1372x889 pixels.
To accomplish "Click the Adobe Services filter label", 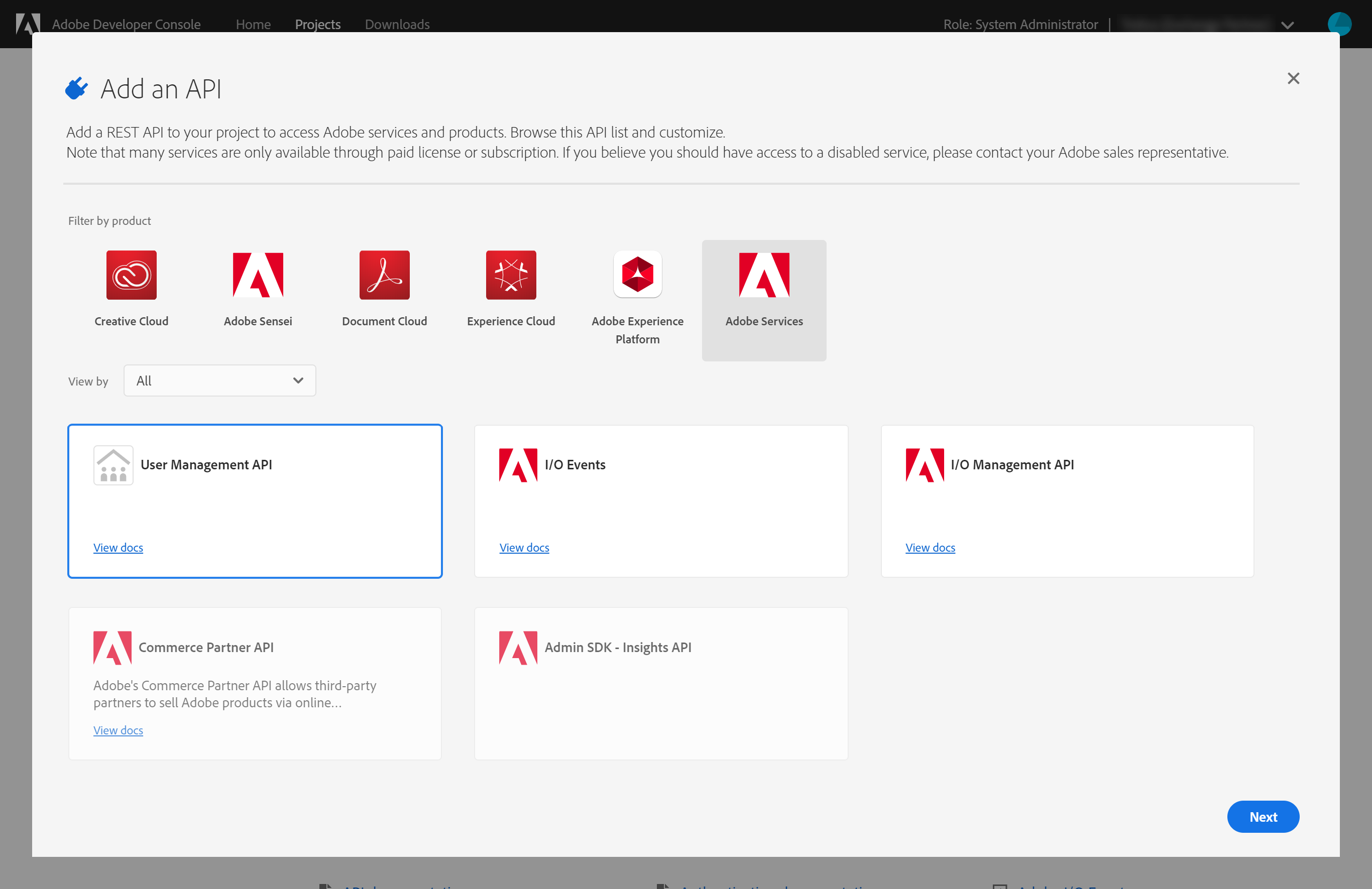I will (764, 321).
